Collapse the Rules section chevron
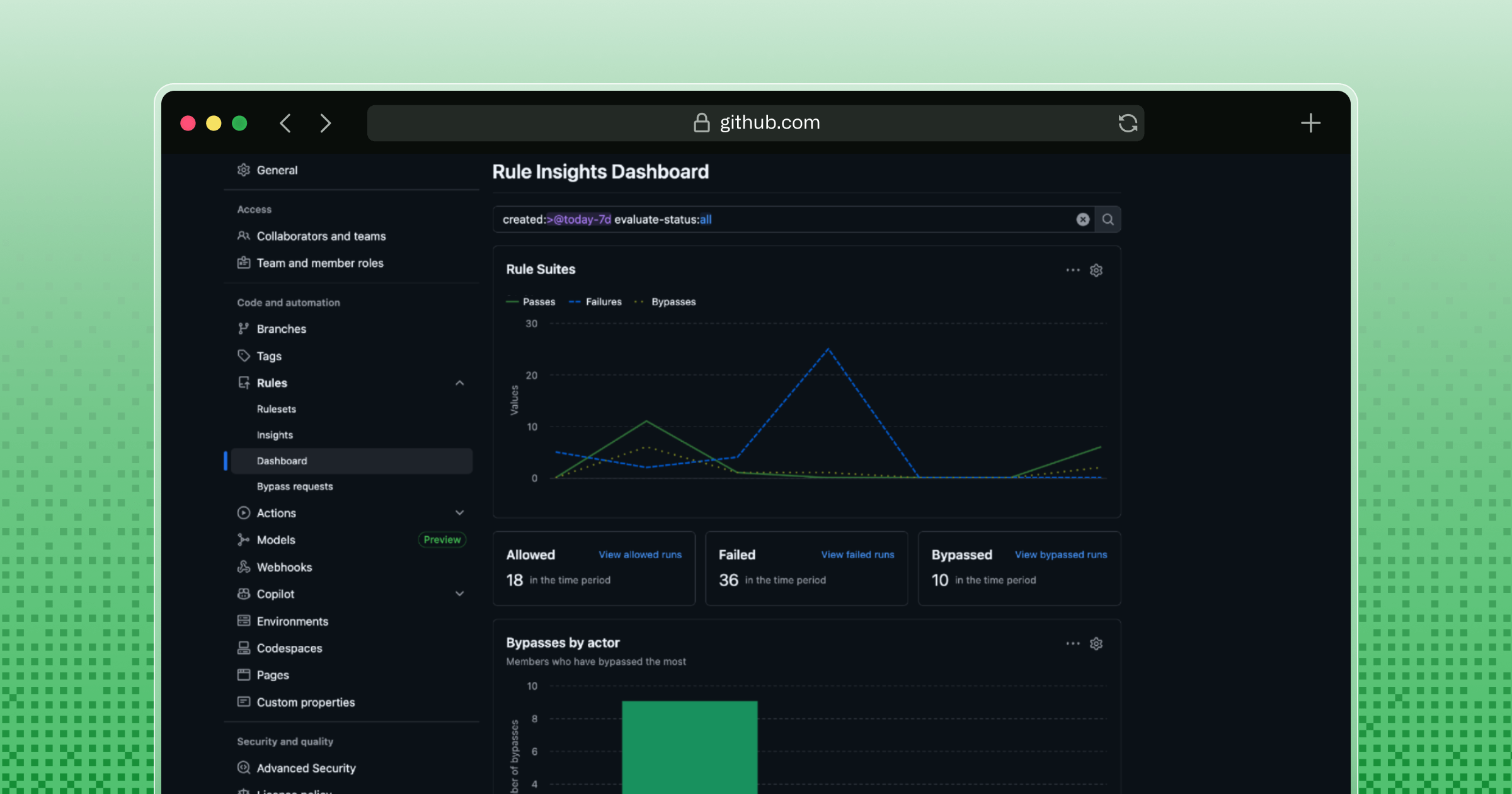This screenshot has width=1512, height=794. [459, 383]
